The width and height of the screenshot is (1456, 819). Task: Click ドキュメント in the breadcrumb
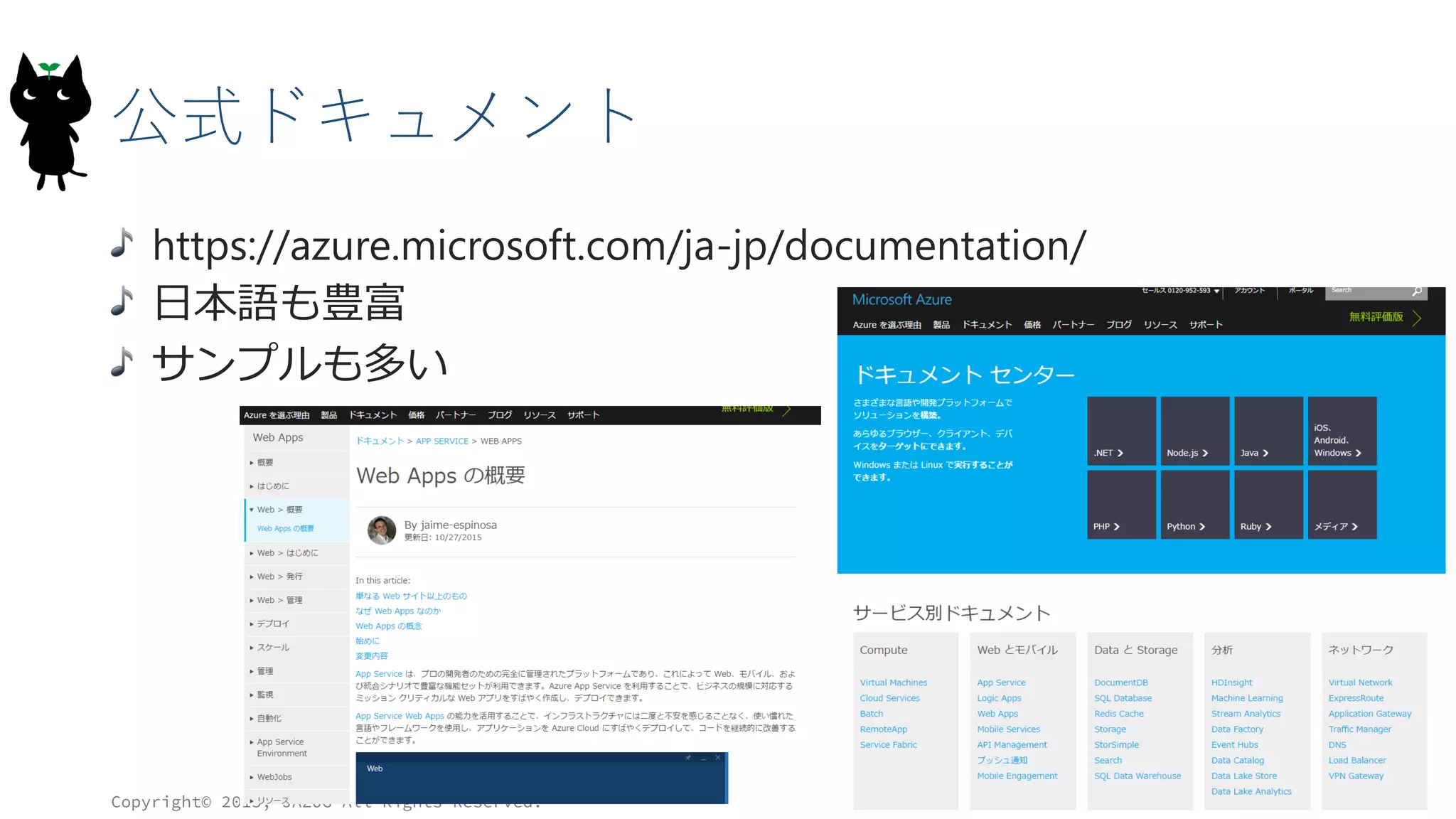[380, 441]
